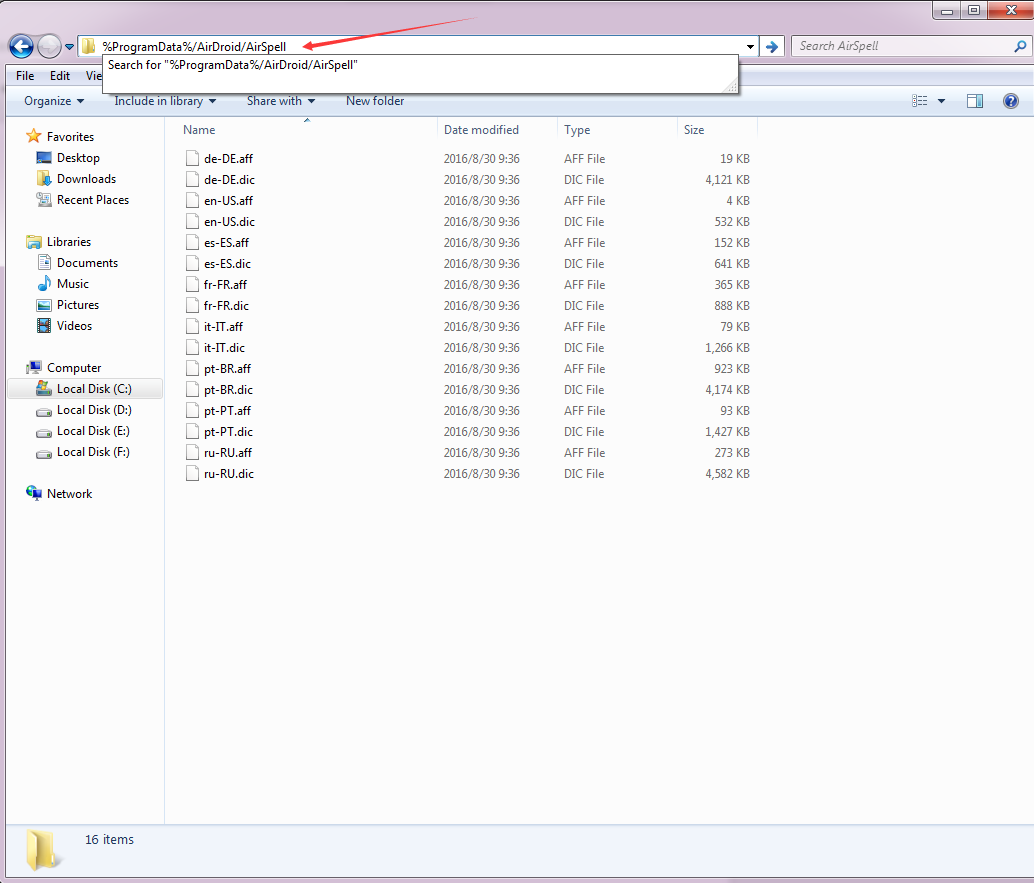Click the file icon of fr-FR.aff
This screenshot has height=883, width=1034.
click(192, 285)
